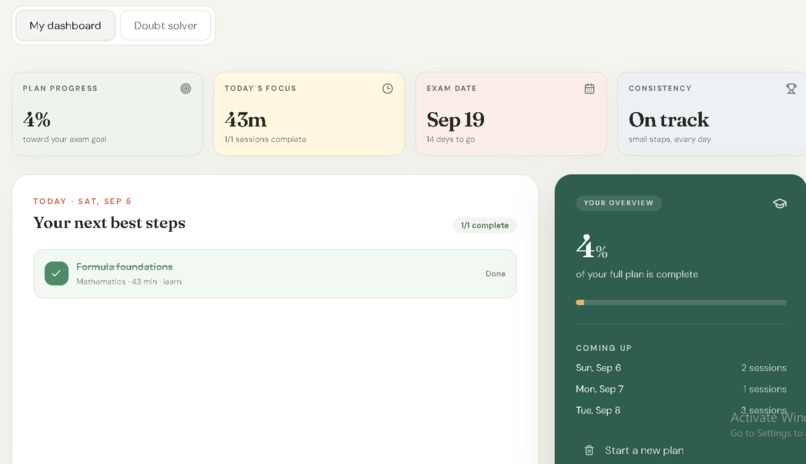Click the Your Overview label pill
The height and width of the screenshot is (464, 806).
point(618,203)
